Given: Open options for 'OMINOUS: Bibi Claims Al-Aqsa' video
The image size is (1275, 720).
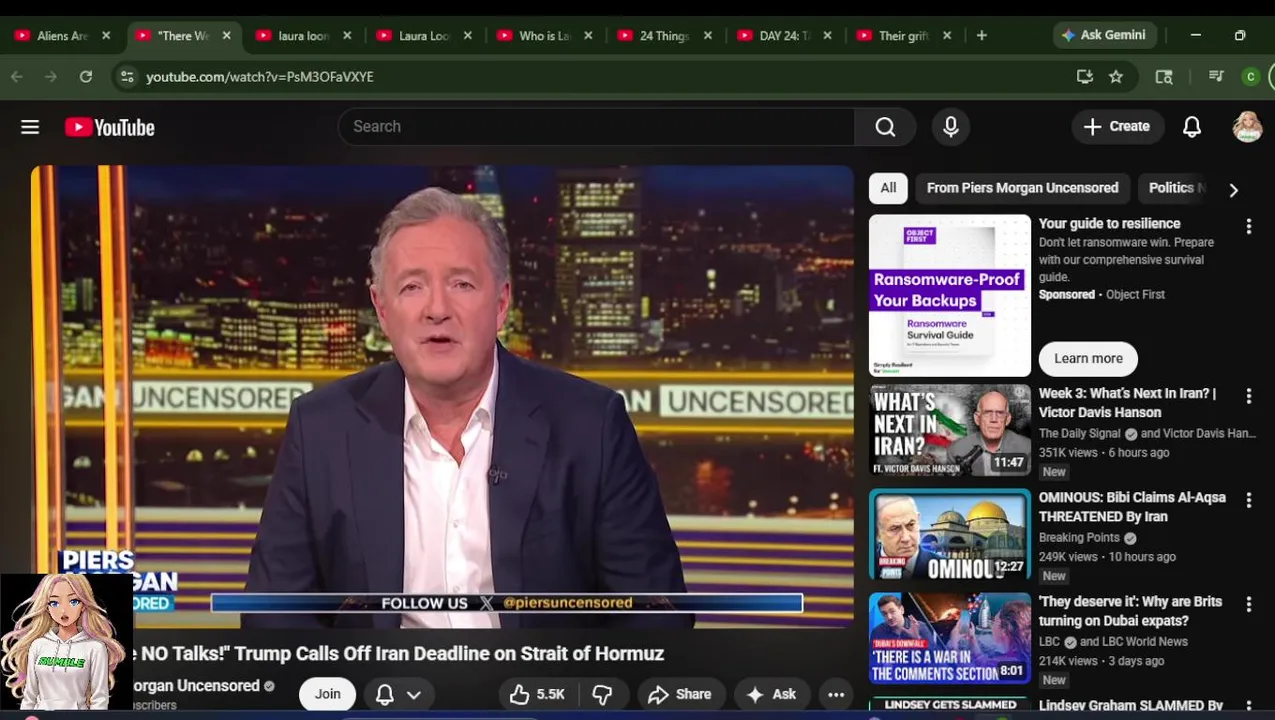Looking at the screenshot, I should (1248, 500).
